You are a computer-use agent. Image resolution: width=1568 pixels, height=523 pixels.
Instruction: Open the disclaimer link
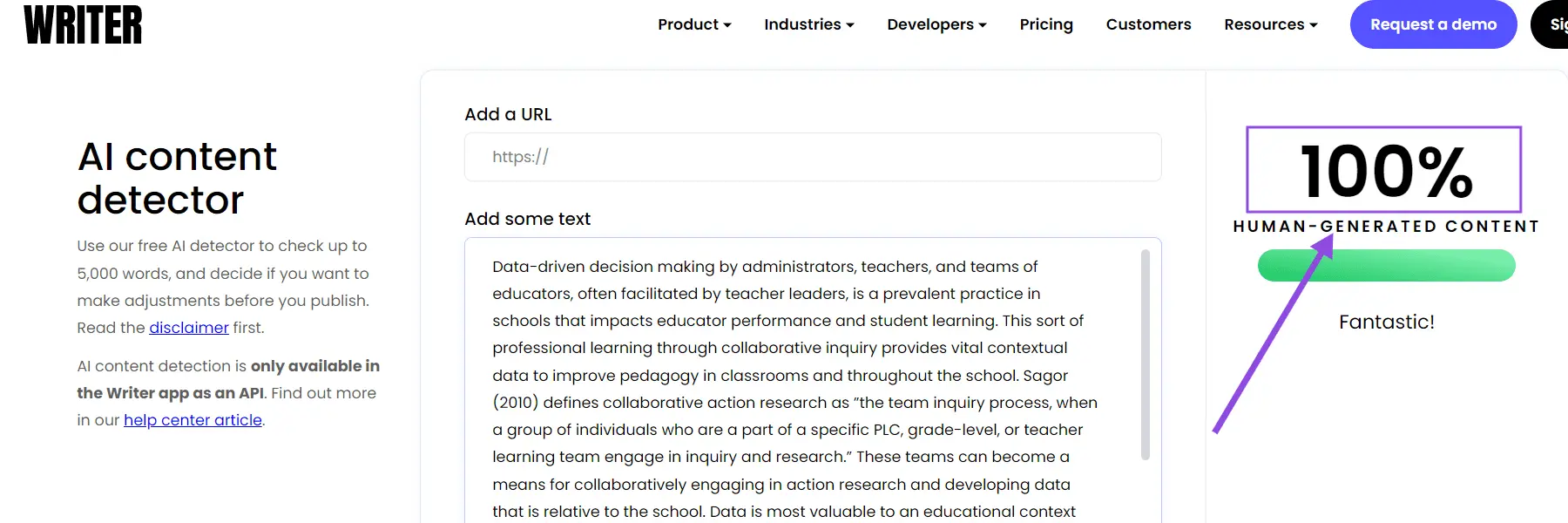pyautogui.click(x=189, y=328)
